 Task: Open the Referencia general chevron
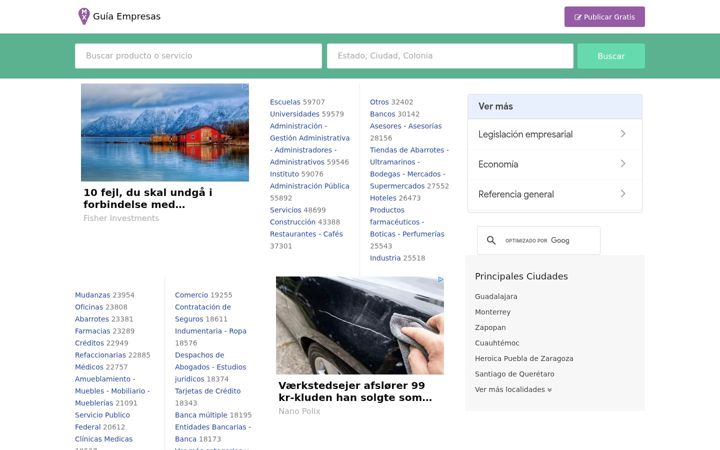623,193
